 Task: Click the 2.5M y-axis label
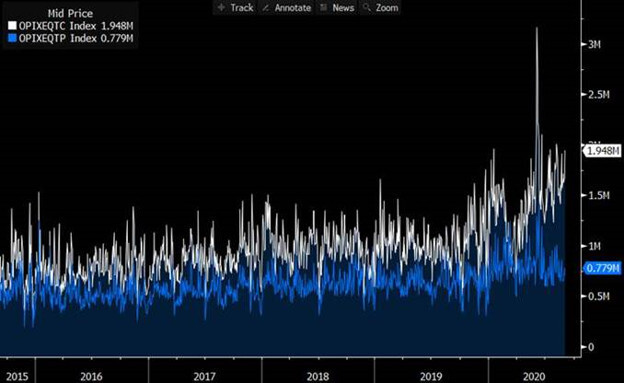click(598, 95)
